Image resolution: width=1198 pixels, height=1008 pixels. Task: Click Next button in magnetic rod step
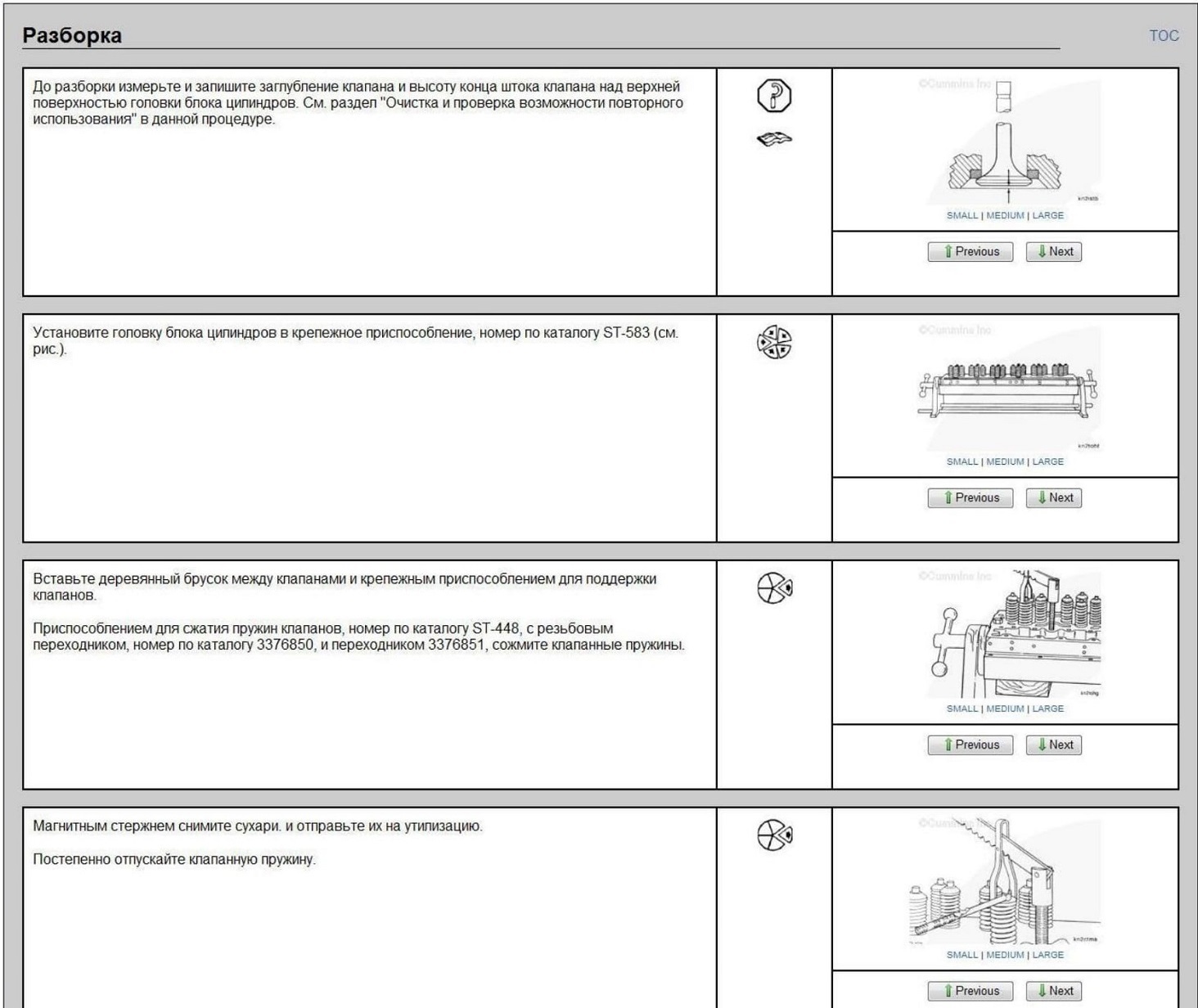coord(1054,992)
